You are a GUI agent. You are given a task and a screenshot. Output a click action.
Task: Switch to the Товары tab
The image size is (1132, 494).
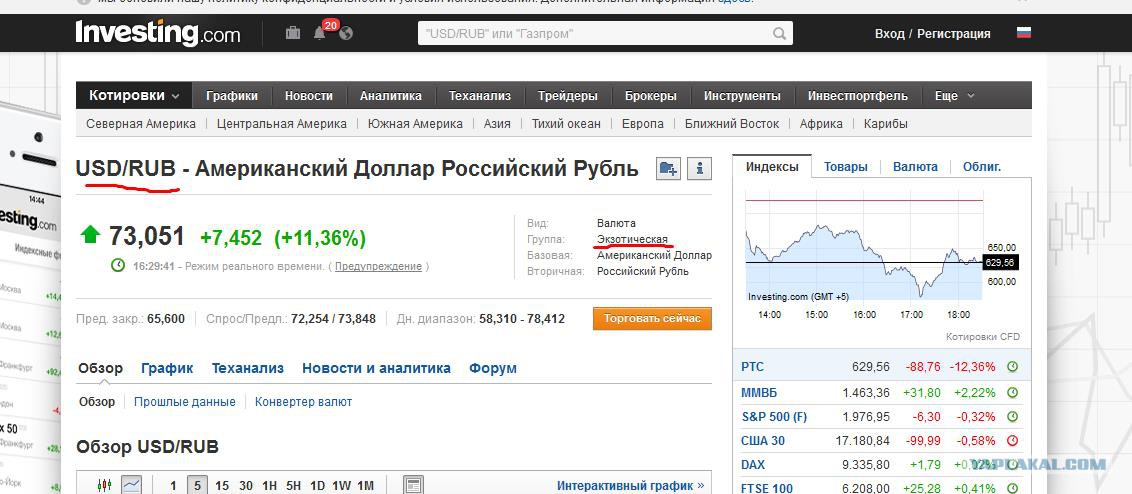[845, 167]
